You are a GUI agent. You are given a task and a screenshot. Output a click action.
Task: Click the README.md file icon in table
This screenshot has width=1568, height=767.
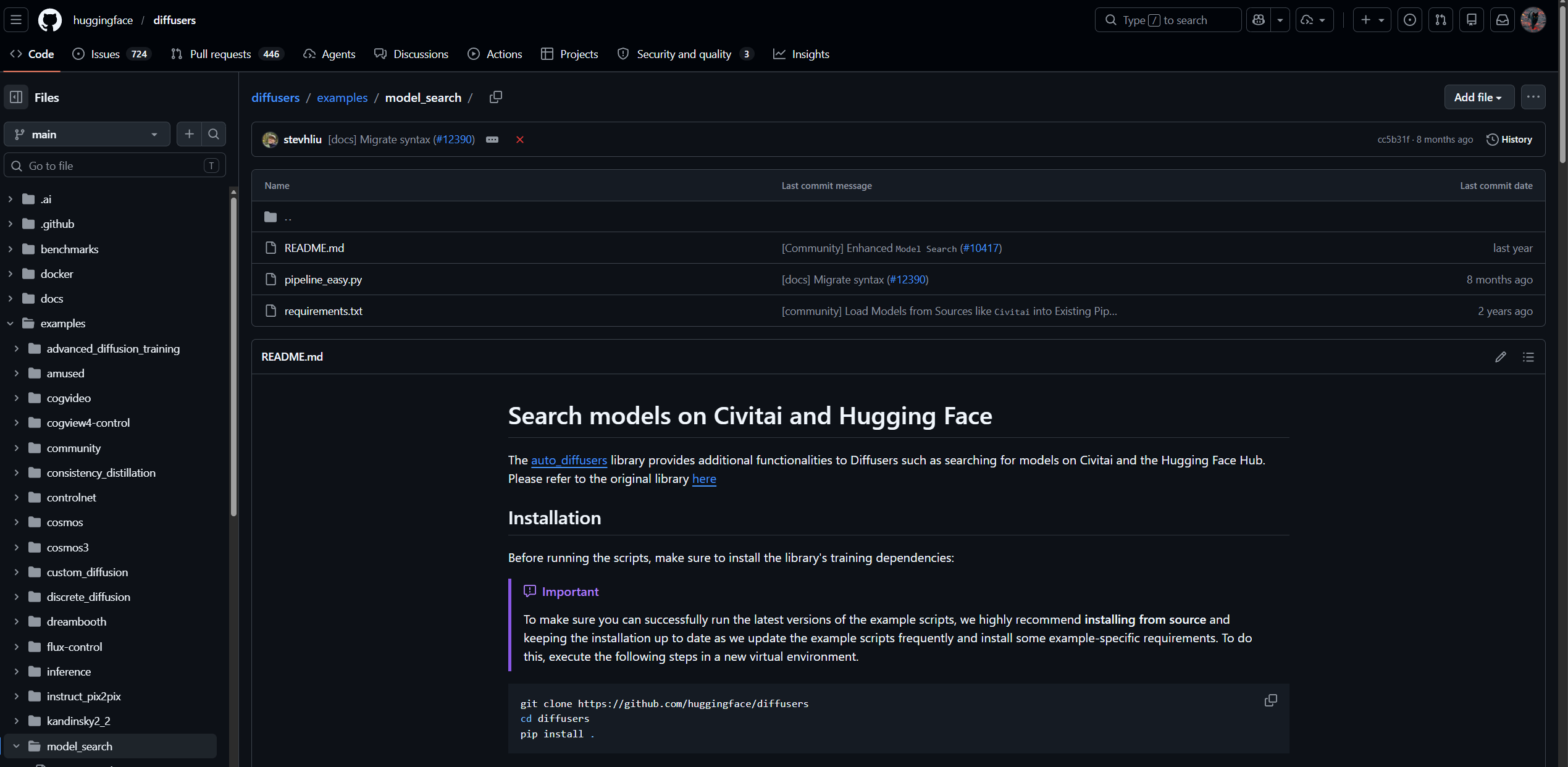point(270,248)
